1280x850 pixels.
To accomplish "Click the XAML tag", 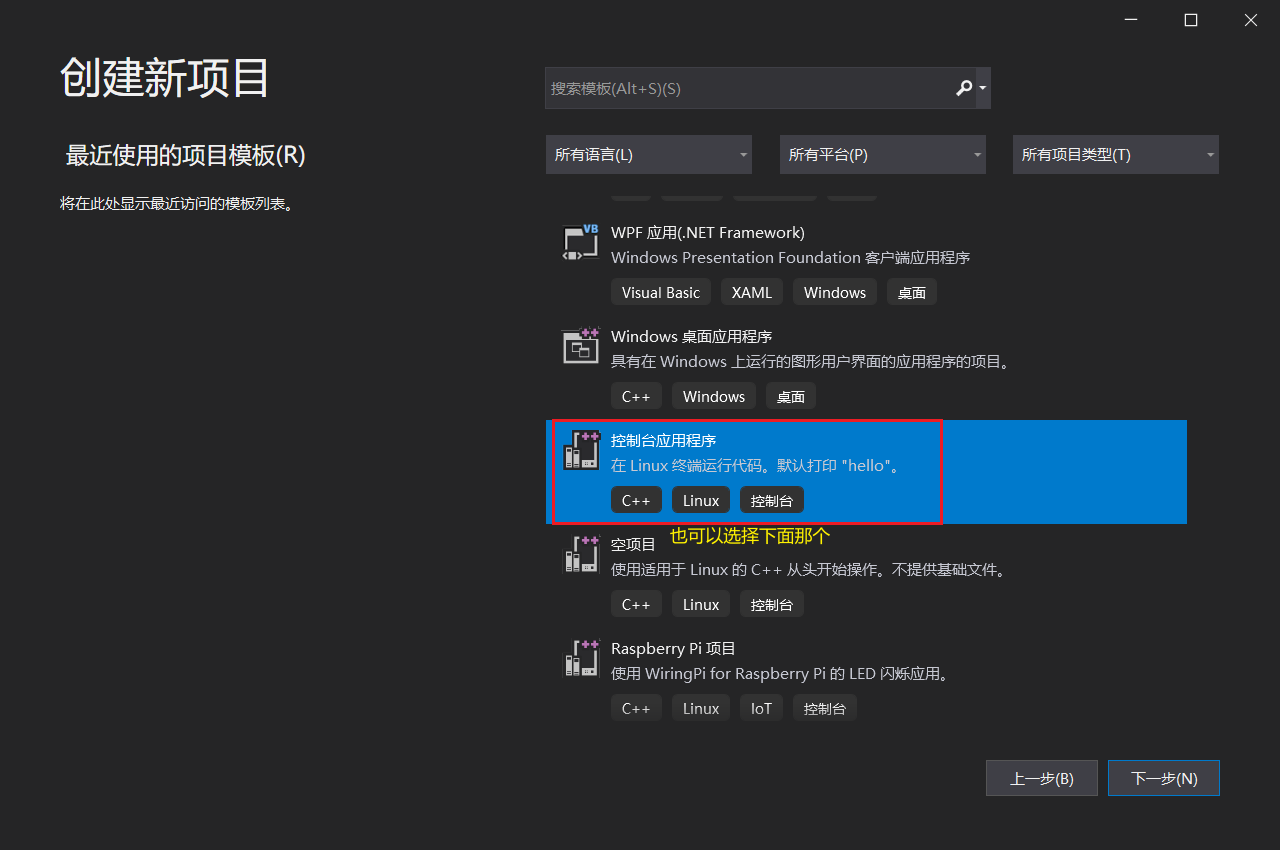I will (752, 292).
